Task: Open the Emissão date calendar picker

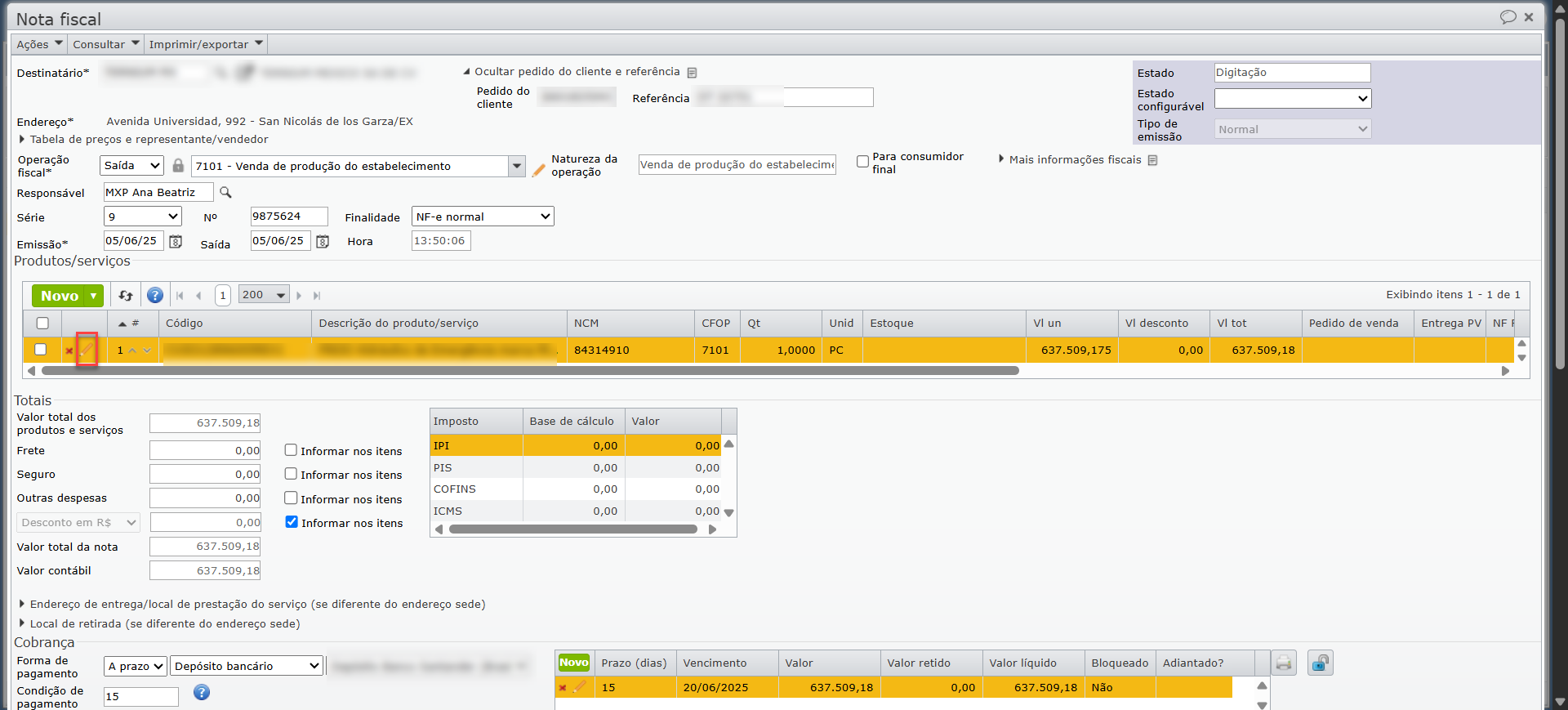Action: point(176,242)
